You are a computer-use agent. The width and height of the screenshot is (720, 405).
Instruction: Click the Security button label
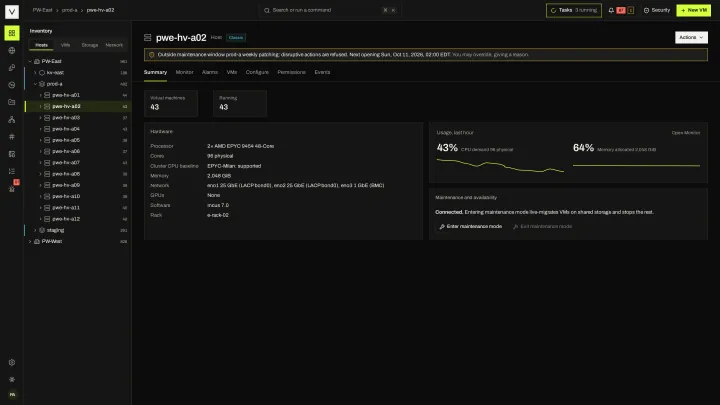coord(661,10)
